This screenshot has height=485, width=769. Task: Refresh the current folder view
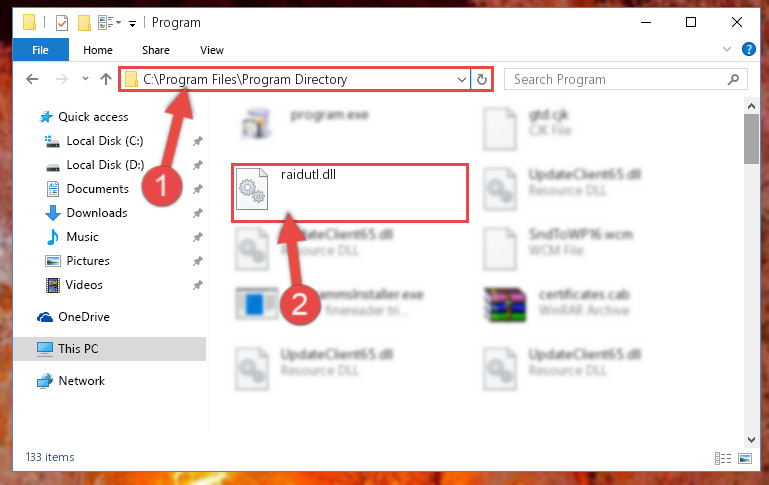pos(482,79)
